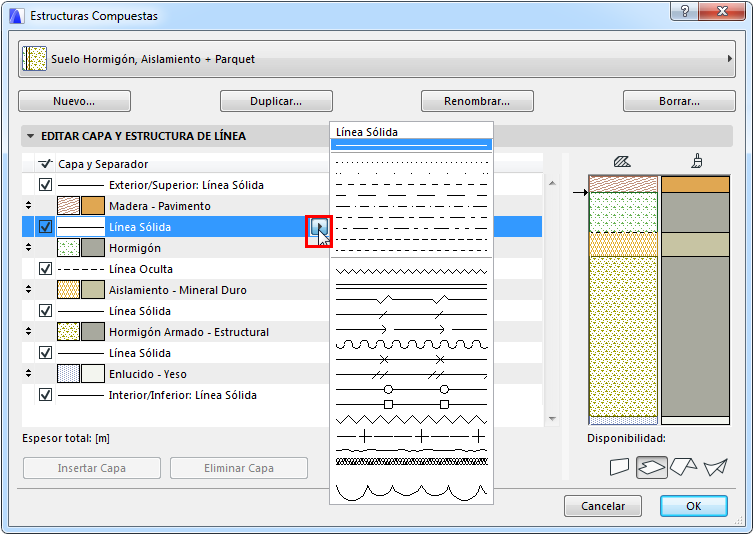Open the composite structure selector dropdown
The height and width of the screenshot is (535, 753).
376,59
